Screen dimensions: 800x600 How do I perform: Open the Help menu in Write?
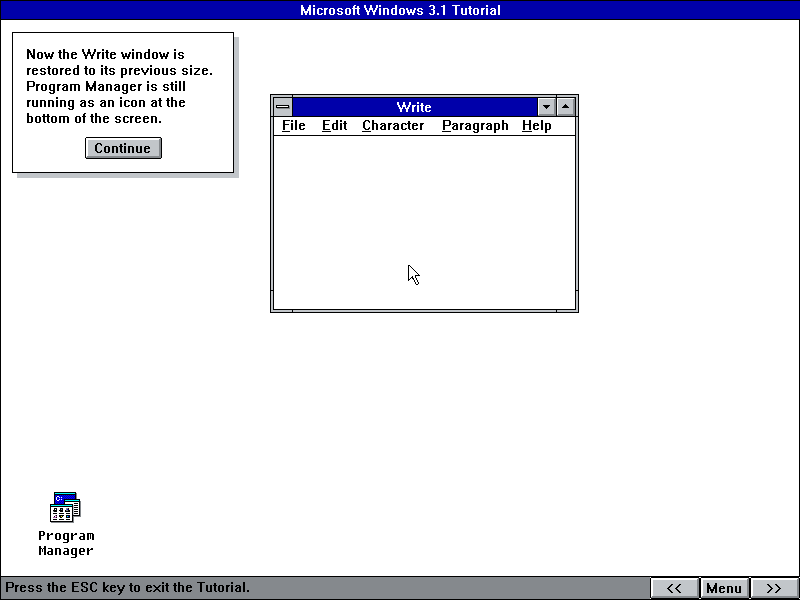click(x=536, y=126)
